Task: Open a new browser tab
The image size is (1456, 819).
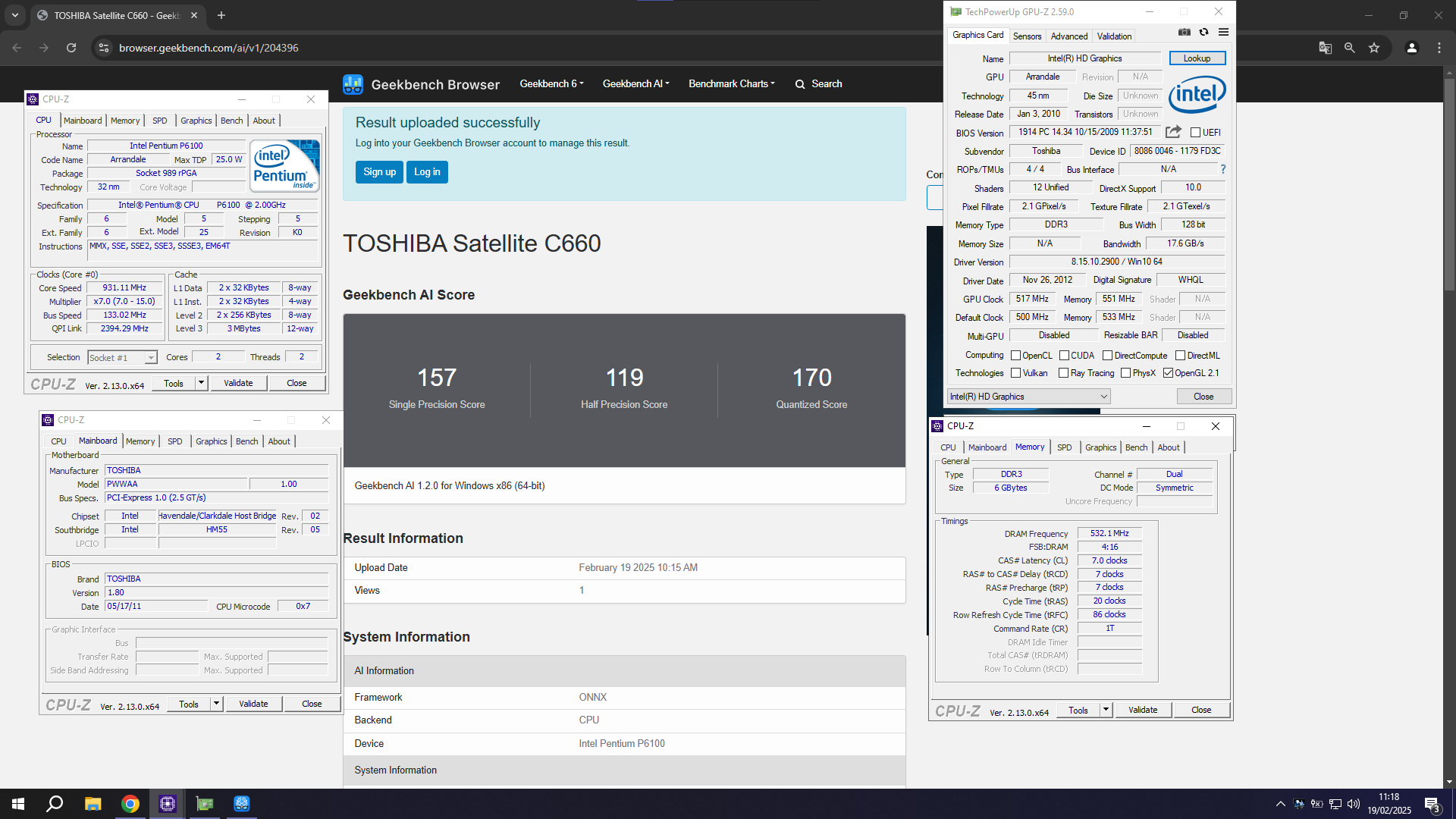Action: 221,15
